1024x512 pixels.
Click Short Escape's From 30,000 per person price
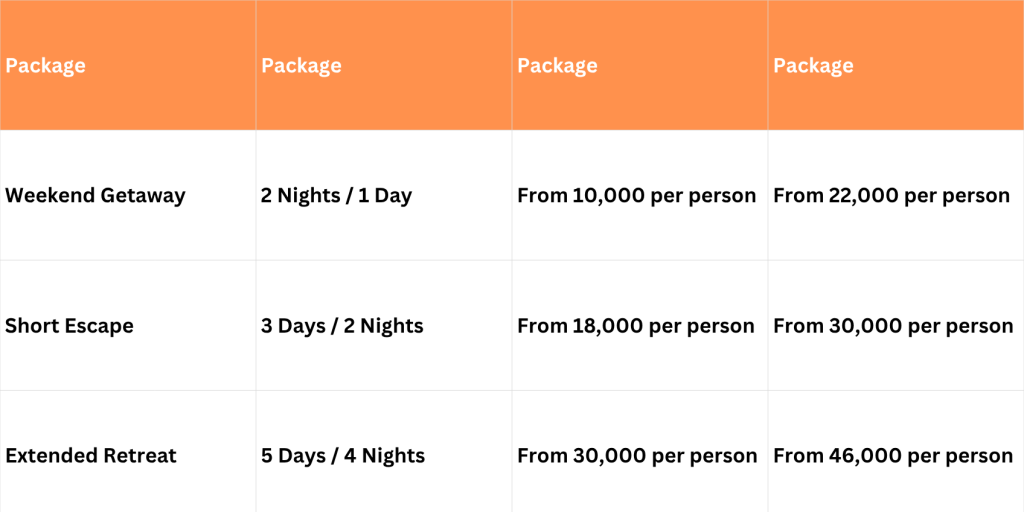pos(893,326)
